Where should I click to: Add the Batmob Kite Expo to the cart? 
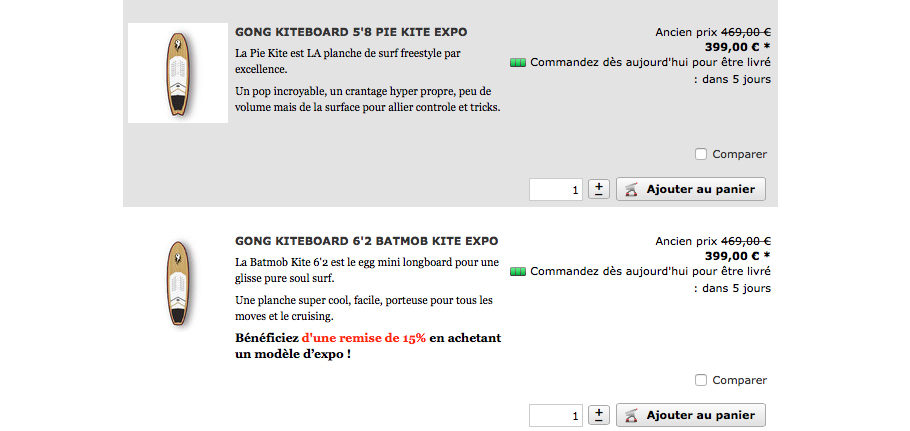click(691, 415)
